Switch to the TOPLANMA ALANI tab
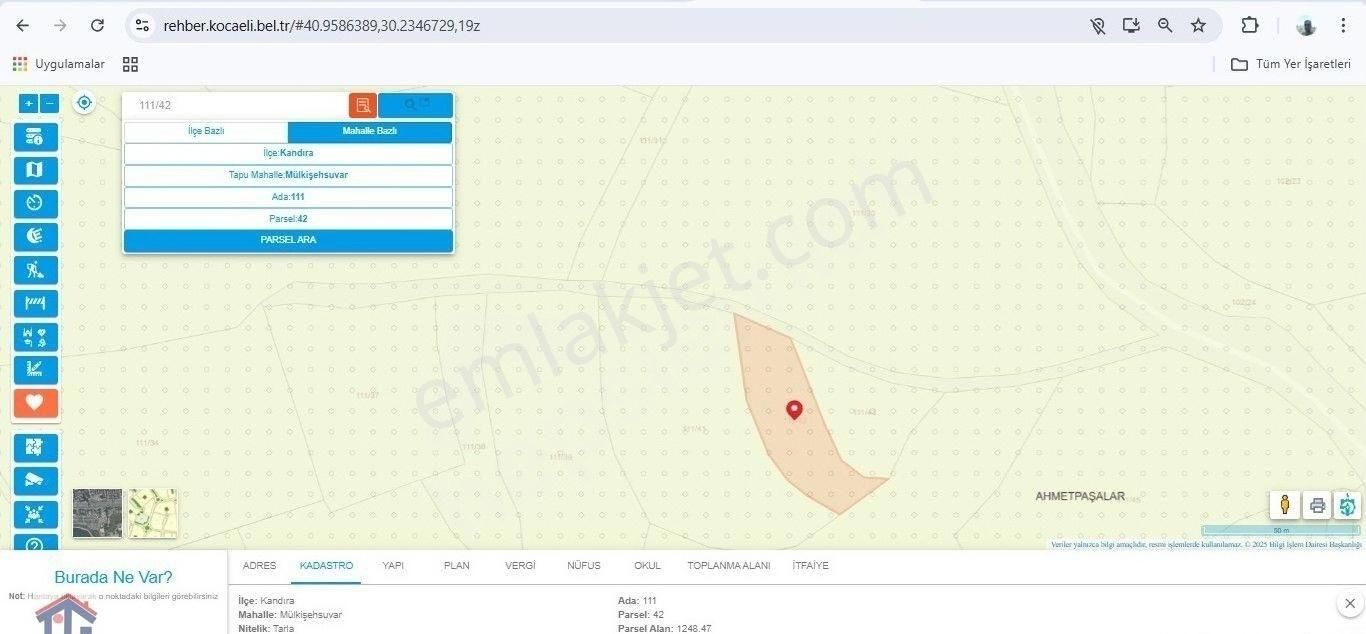Image resolution: width=1366 pixels, height=634 pixels. pyautogui.click(x=729, y=566)
